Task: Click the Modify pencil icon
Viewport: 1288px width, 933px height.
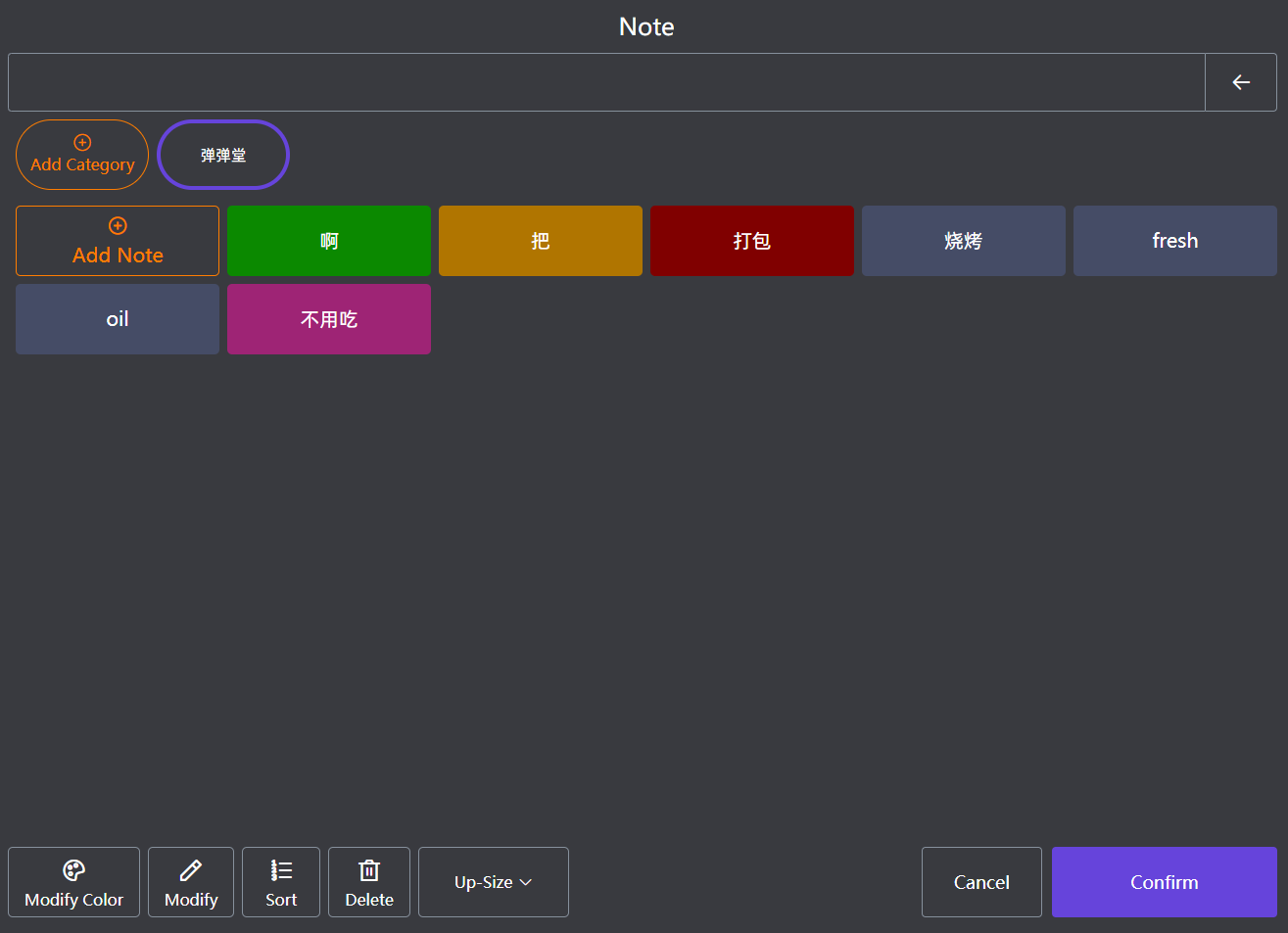Action: click(x=191, y=870)
